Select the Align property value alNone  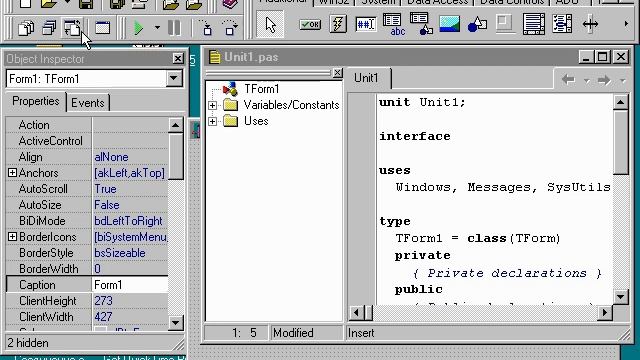(130, 157)
